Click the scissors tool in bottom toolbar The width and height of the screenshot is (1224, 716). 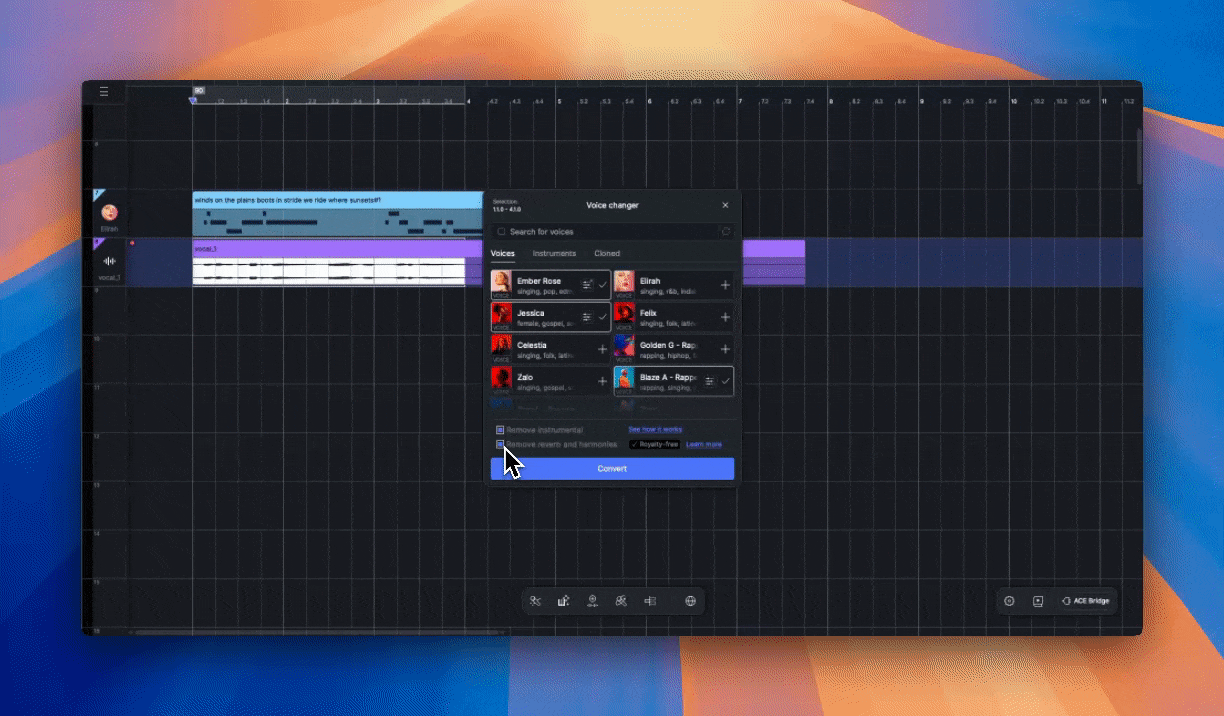point(536,601)
